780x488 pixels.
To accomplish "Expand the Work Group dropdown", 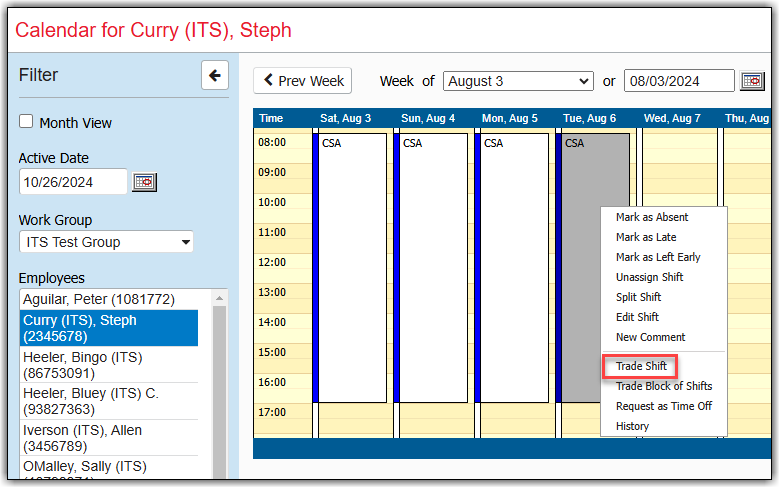I will (106, 242).
